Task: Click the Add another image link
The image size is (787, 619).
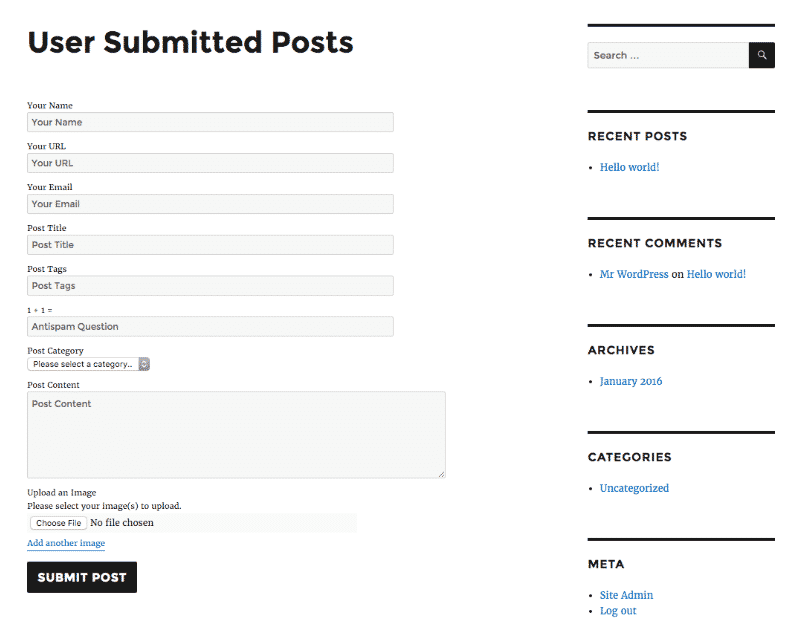Action: (66, 543)
